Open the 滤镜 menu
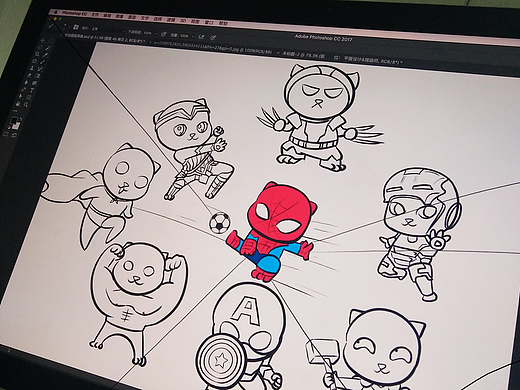 coord(171,20)
